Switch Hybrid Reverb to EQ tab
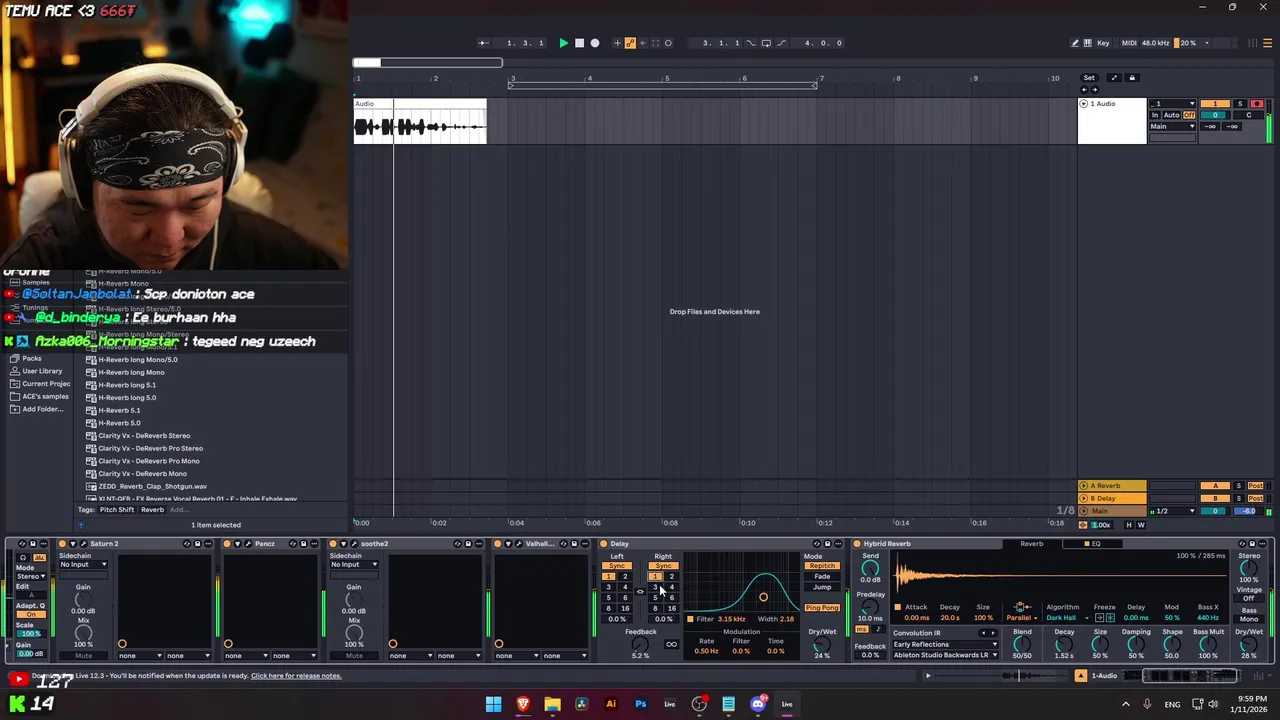The height and width of the screenshot is (720, 1280). [x=1092, y=544]
